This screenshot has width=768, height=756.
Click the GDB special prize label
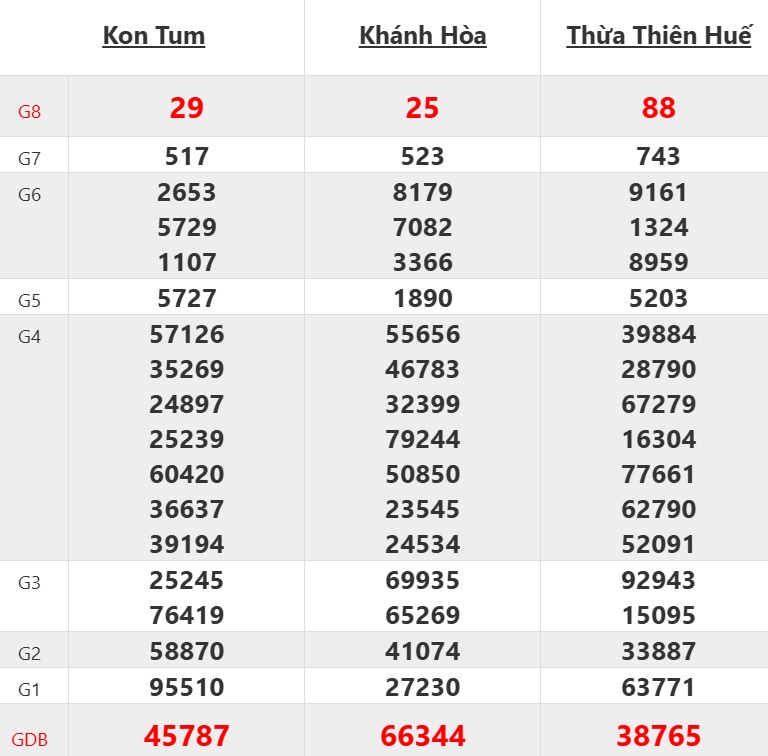(x=30, y=741)
